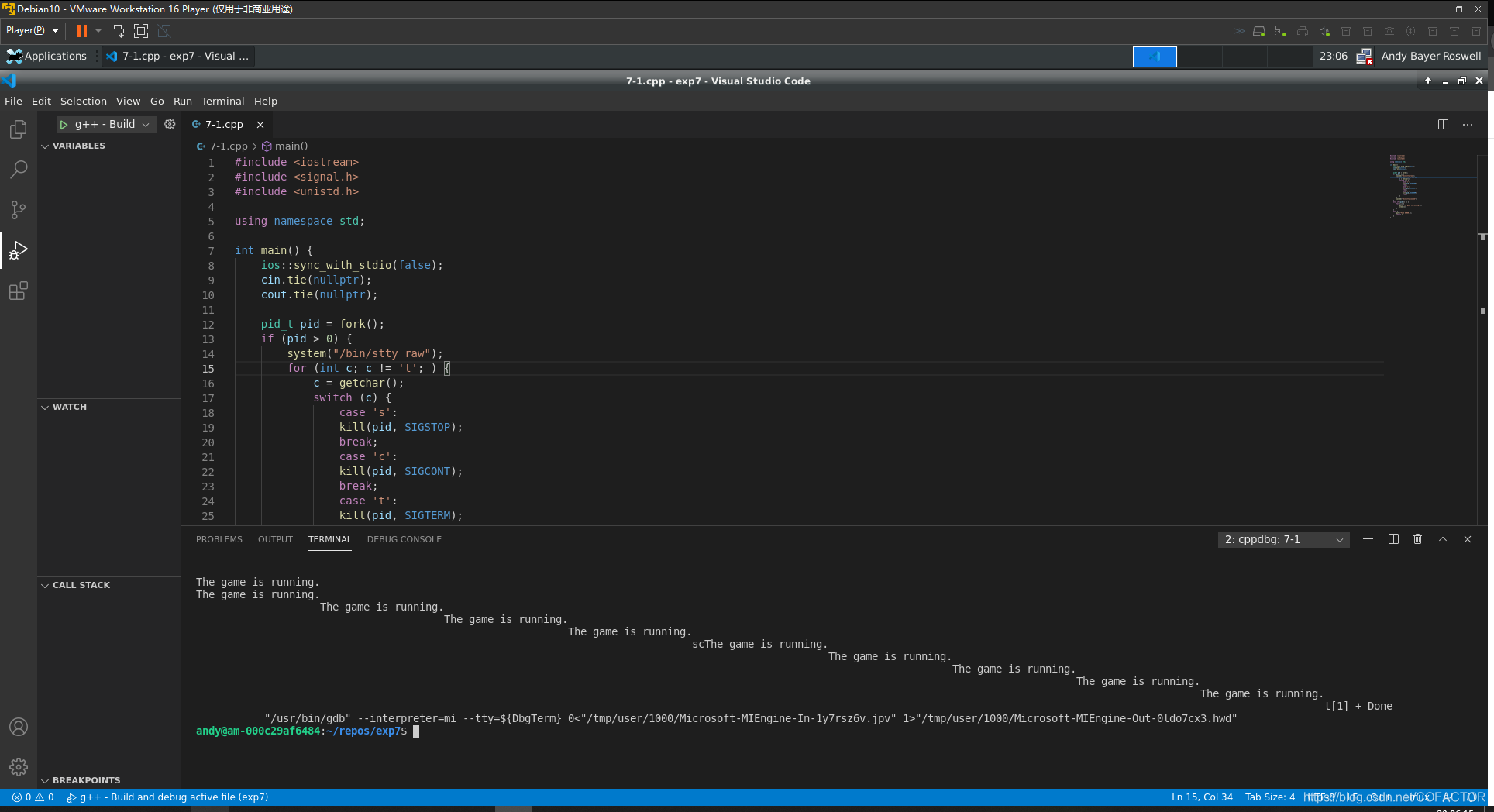Image resolution: width=1494 pixels, height=812 pixels.
Task: Open the Manage gear in activity bar
Action: (19, 767)
